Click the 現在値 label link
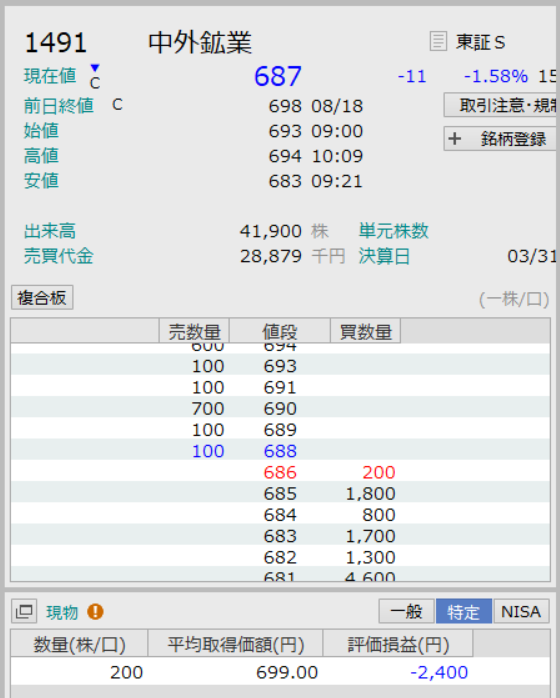The width and height of the screenshot is (560, 698). tap(50, 76)
